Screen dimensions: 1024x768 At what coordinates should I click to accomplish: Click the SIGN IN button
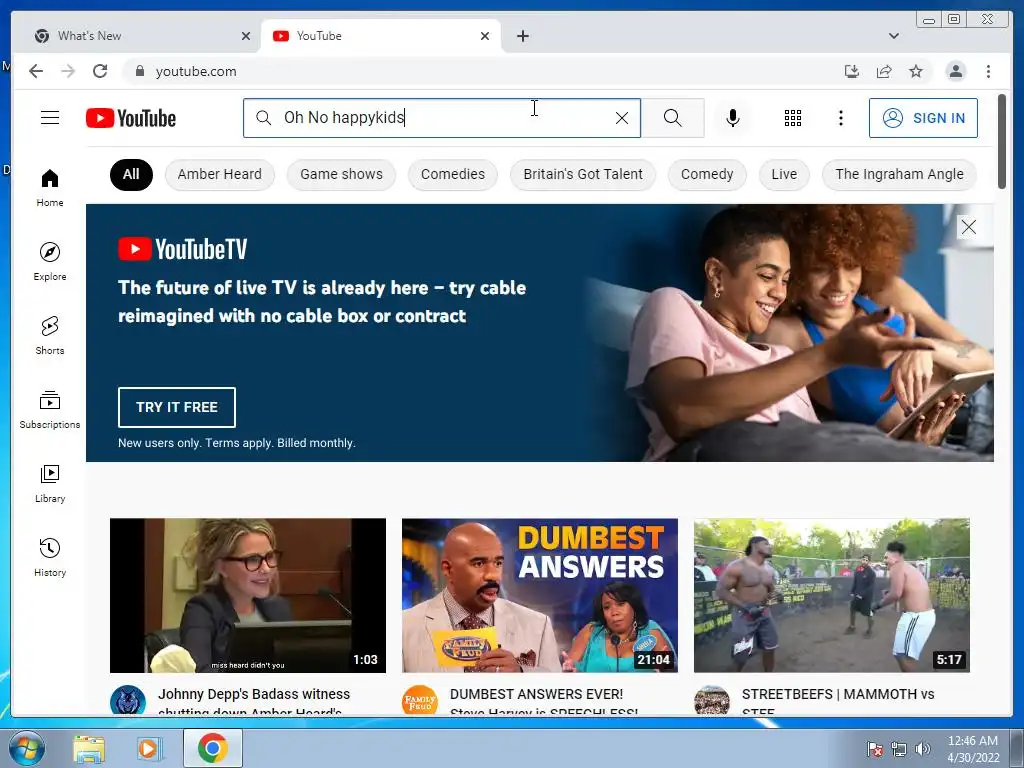click(x=923, y=118)
